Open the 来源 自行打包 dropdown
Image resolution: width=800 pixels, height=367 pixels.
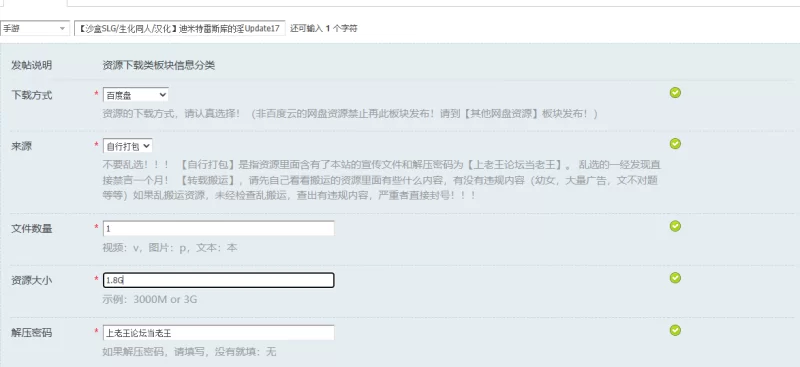point(128,146)
